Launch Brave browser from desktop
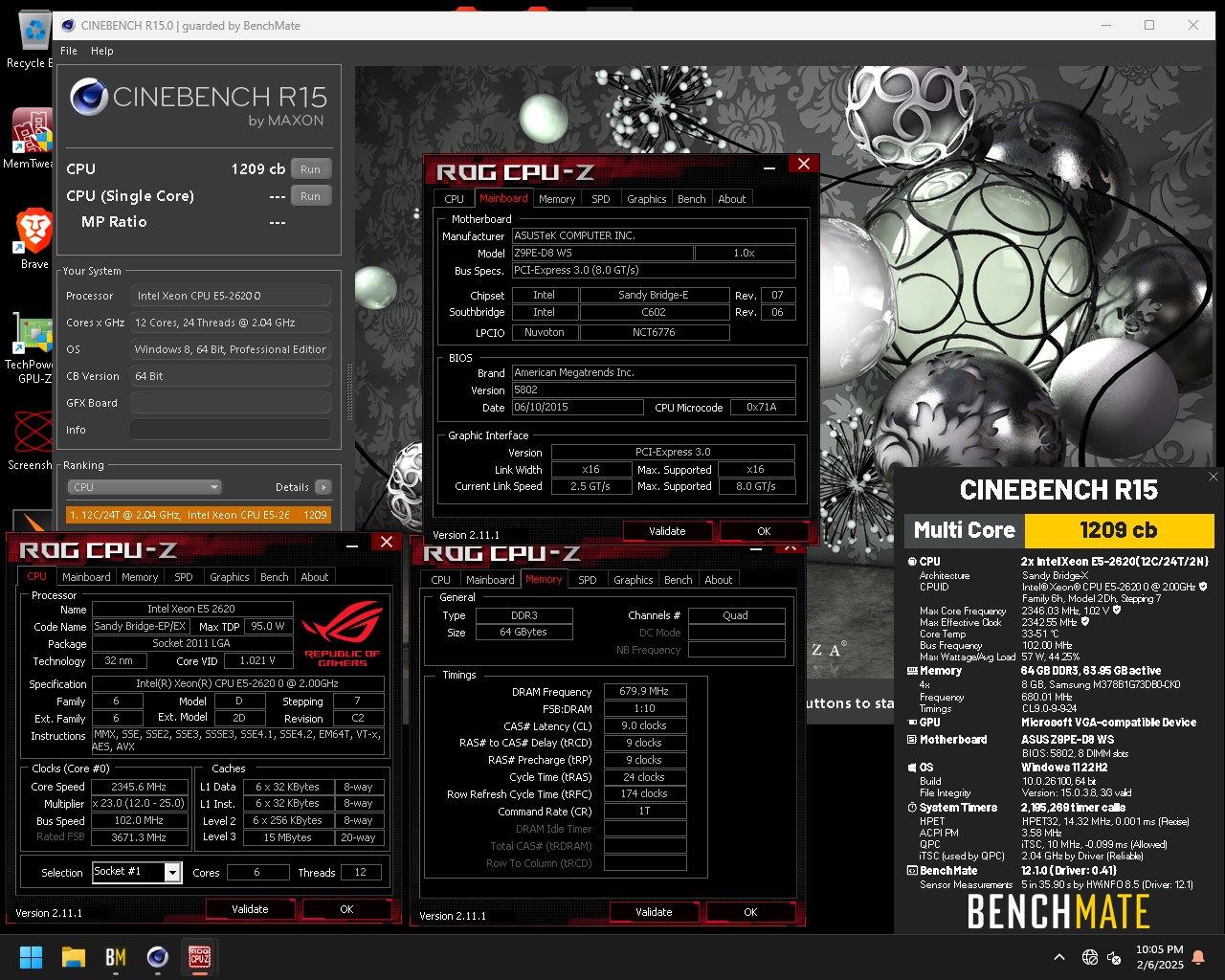The width and height of the screenshot is (1225, 980). (x=33, y=239)
